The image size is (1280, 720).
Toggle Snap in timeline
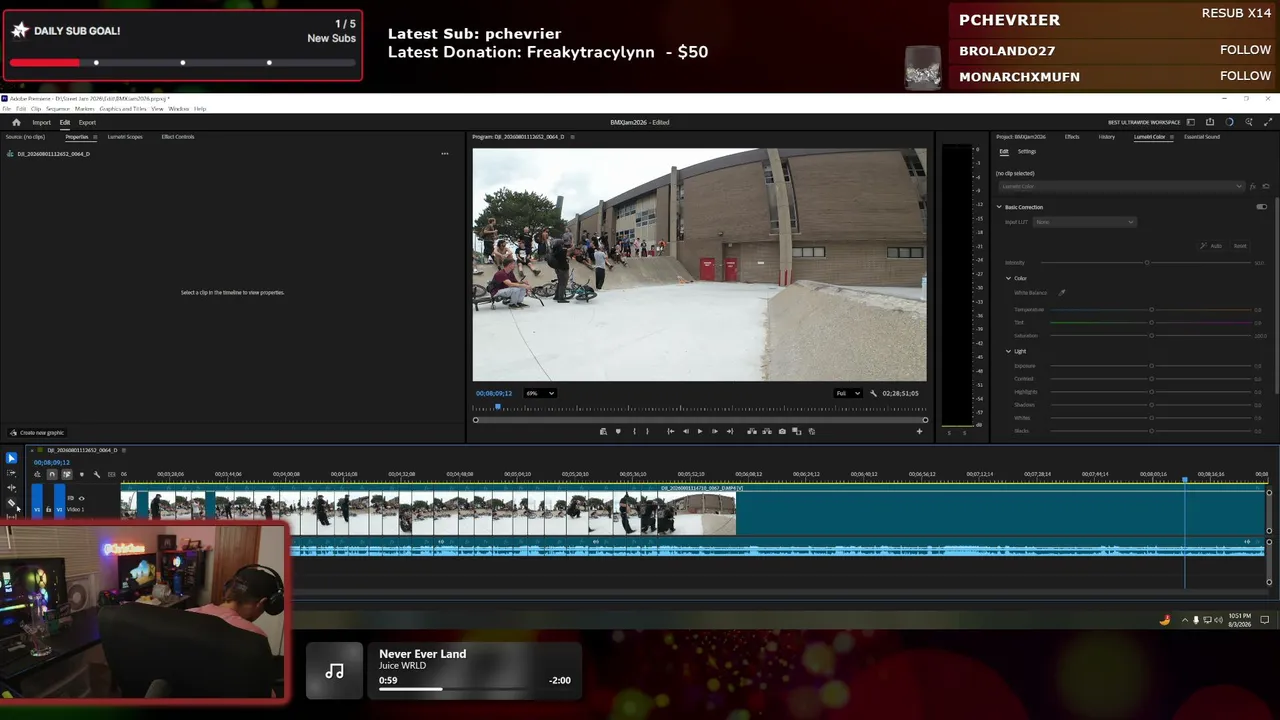[52, 474]
